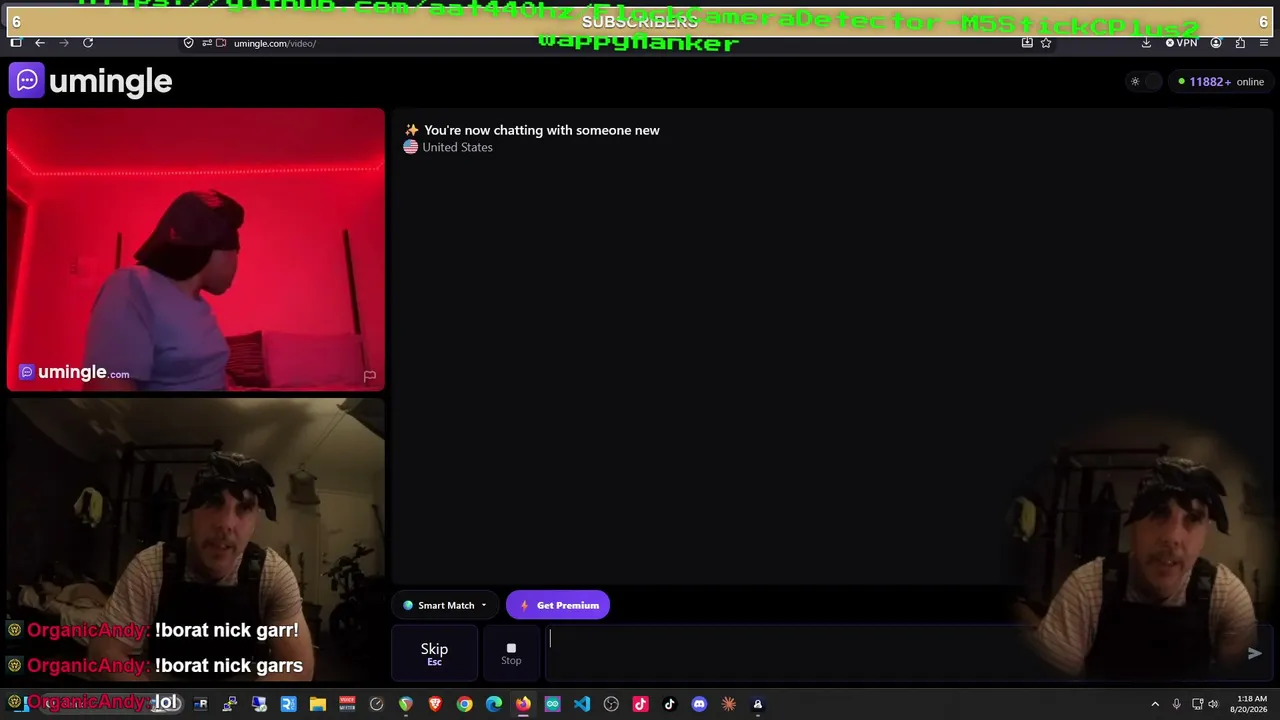
Task: Open Brave browser from the taskbar
Action: pos(435,704)
